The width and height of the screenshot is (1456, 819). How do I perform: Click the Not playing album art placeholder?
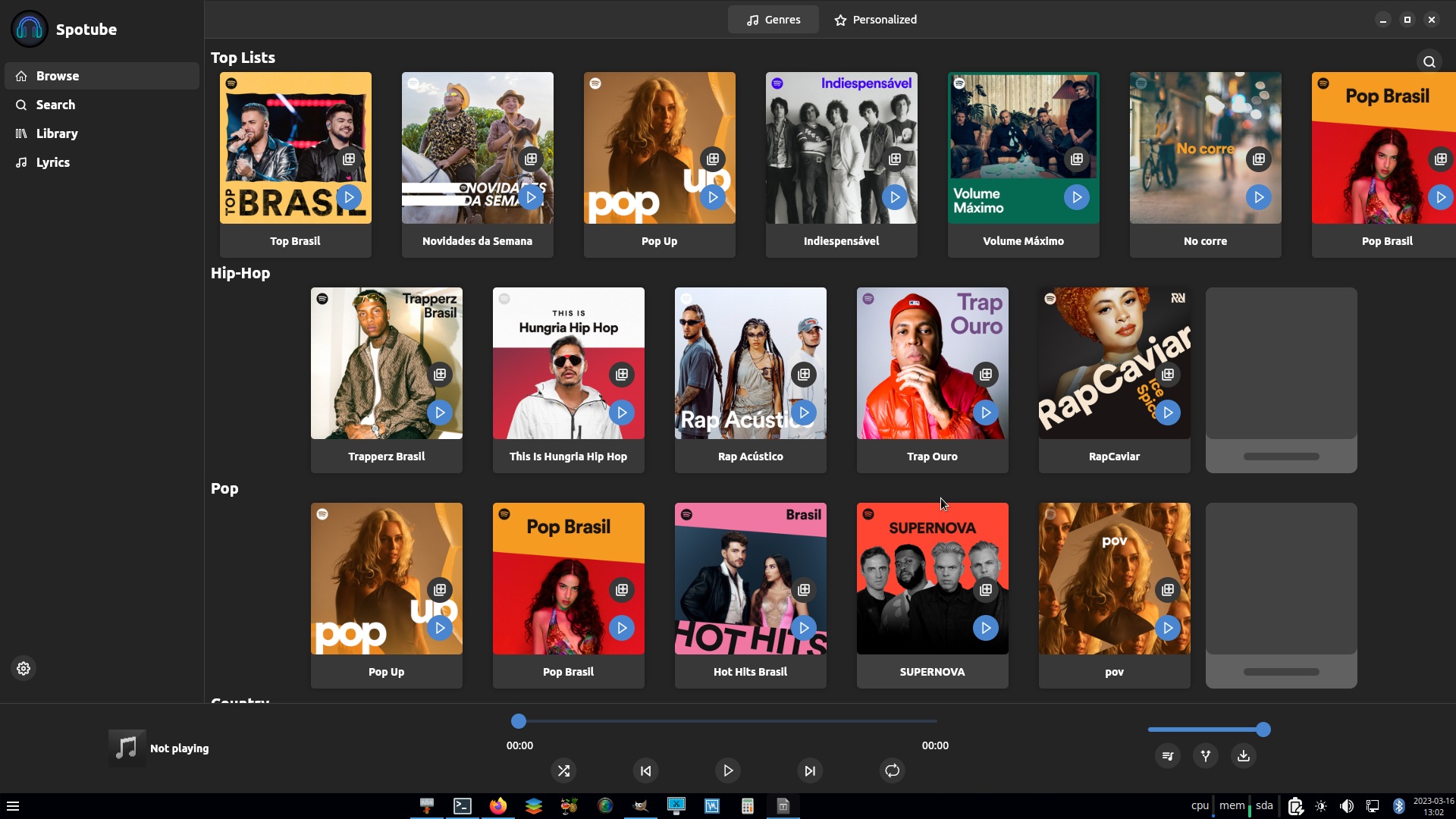pos(127,748)
